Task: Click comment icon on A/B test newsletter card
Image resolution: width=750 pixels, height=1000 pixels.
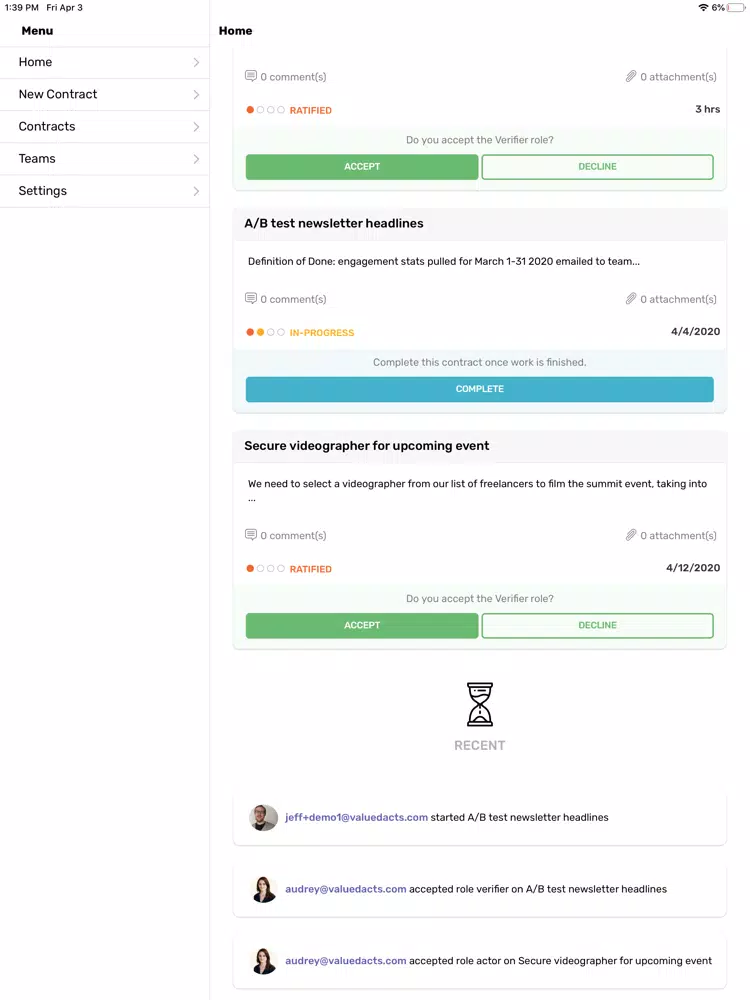Action: 251,298
